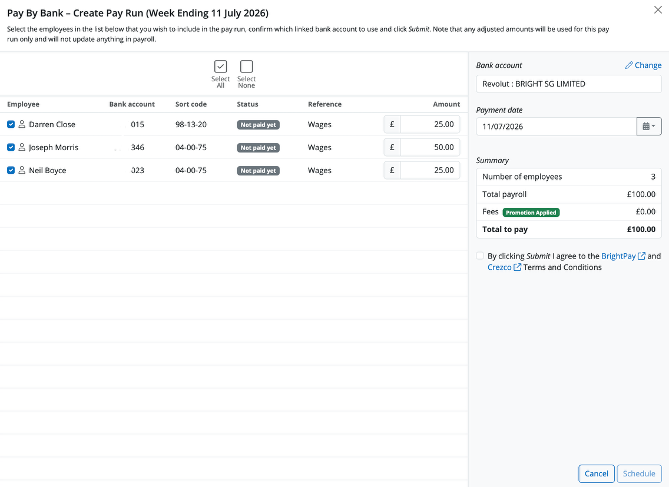Screen dimensions: 670x488
Task: Click the Cancel button
Action: tap(596, 473)
